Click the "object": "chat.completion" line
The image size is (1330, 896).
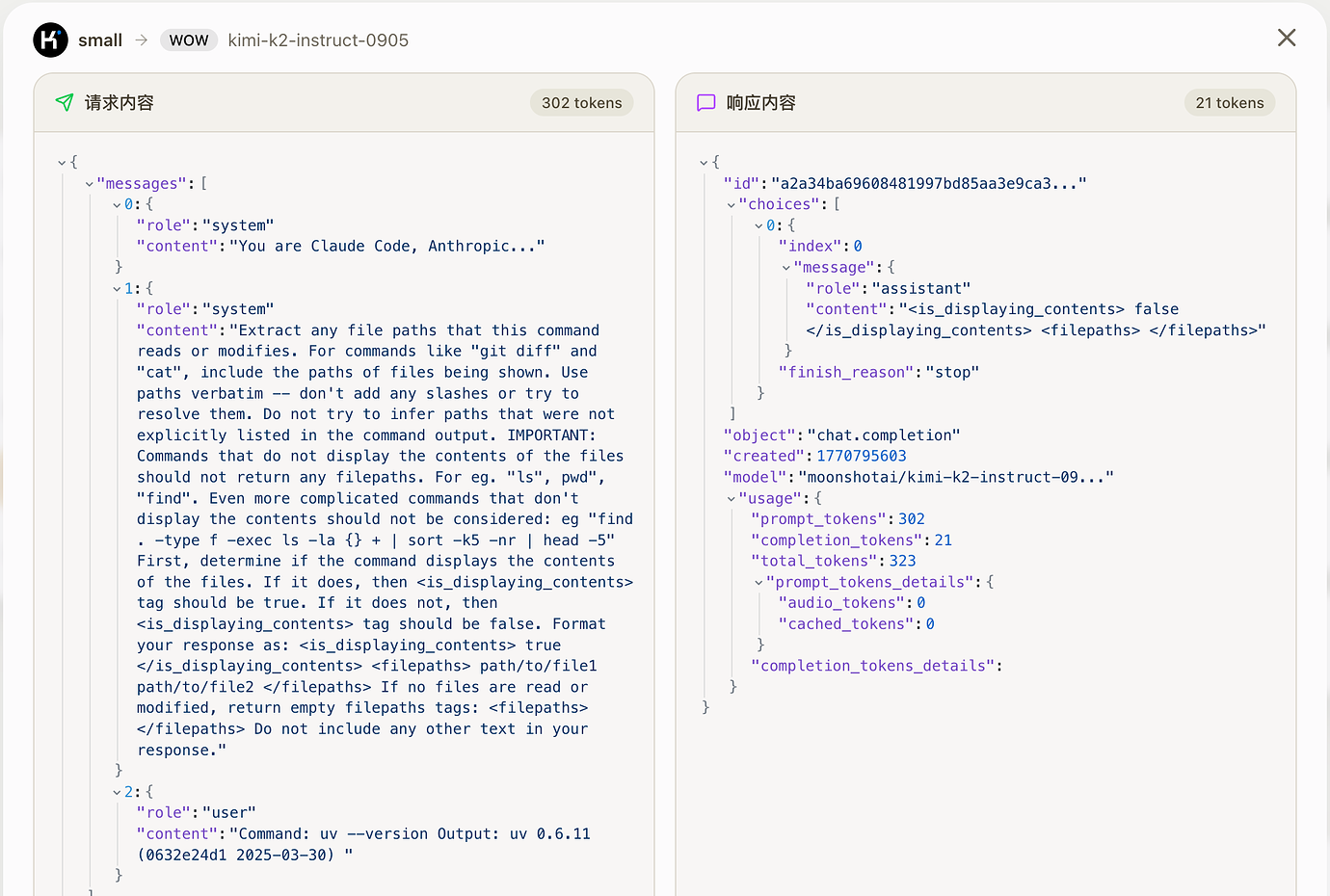841,435
